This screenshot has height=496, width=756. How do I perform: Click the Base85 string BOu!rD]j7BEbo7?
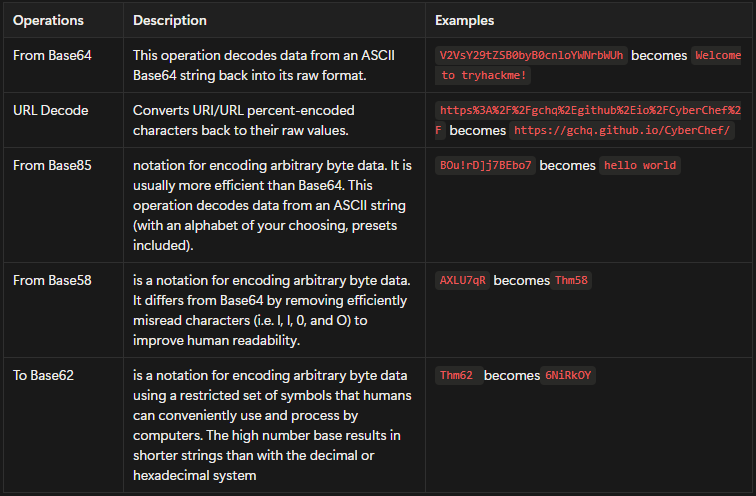pos(485,165)
